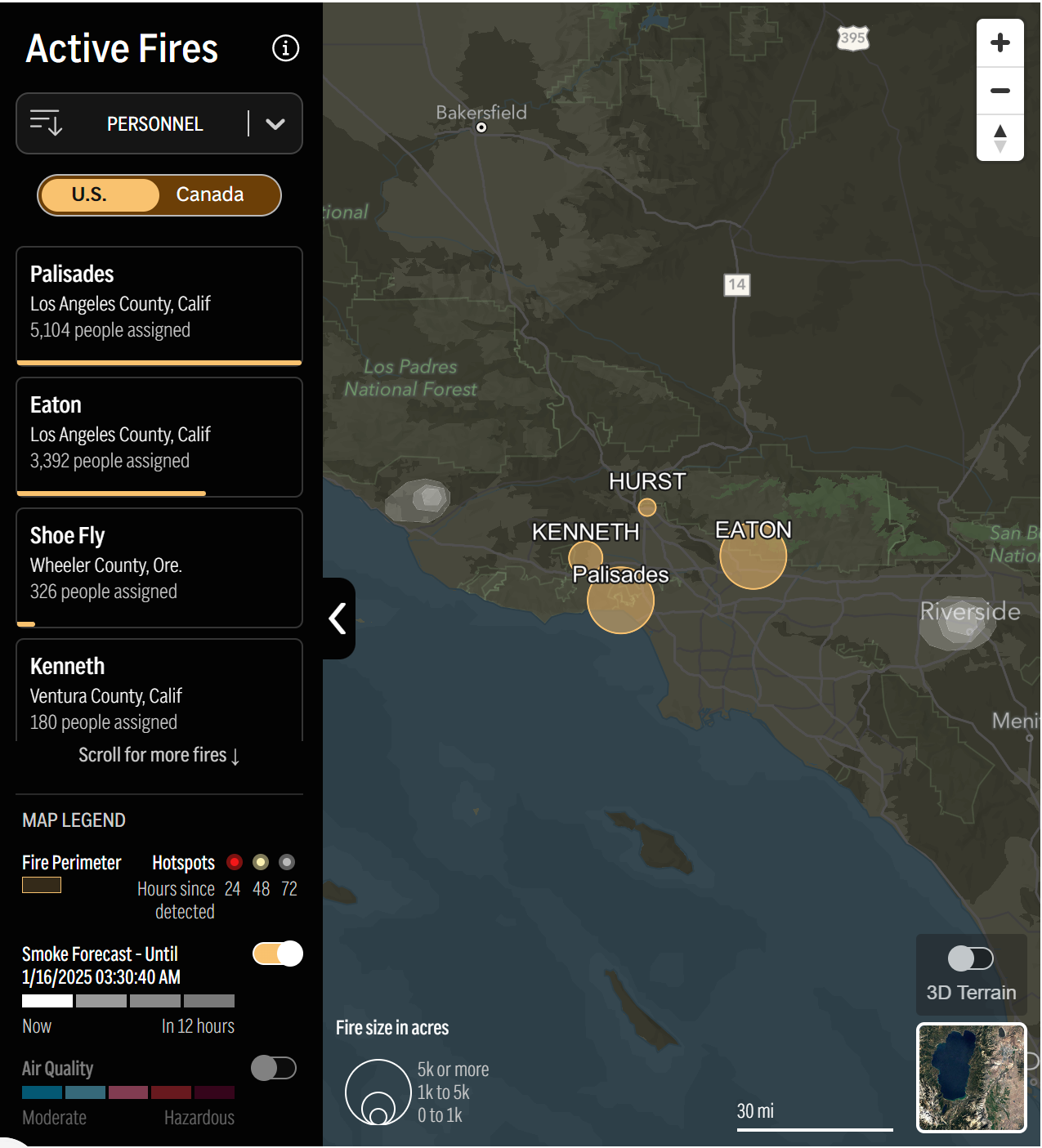Click the Eaton fire circle marker
1042x1148 pixels.
pyautogui.click(x=753, y=556)
